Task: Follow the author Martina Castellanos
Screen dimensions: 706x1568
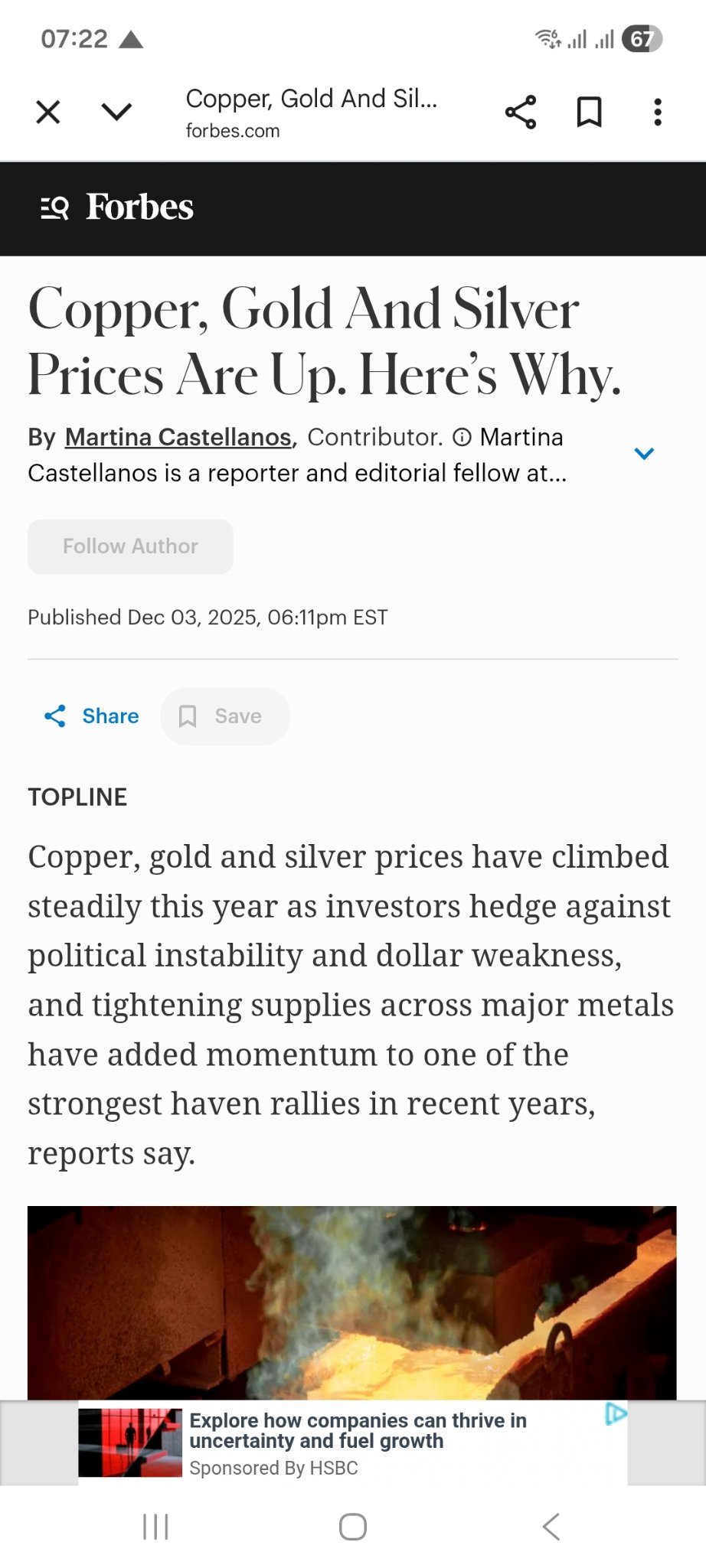Action: [130, 546]
